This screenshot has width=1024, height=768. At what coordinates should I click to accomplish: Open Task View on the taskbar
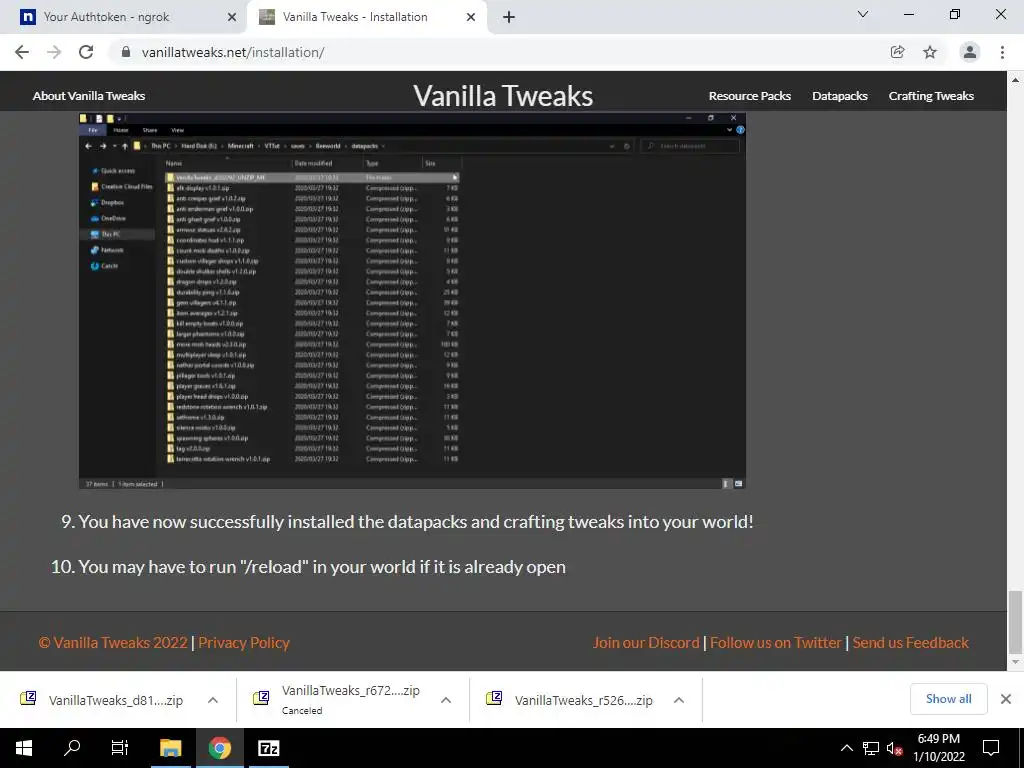click(x=120, y=748)
